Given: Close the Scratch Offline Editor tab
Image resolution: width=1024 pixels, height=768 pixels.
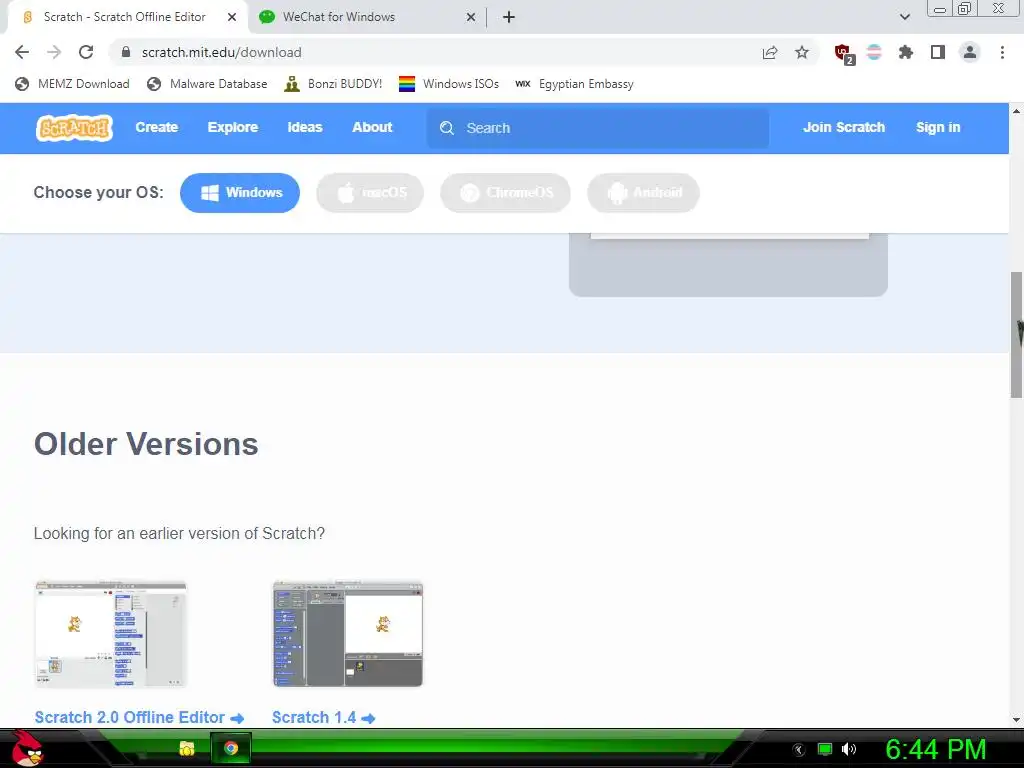Looking at the screenshot, I should click(232, 17).
